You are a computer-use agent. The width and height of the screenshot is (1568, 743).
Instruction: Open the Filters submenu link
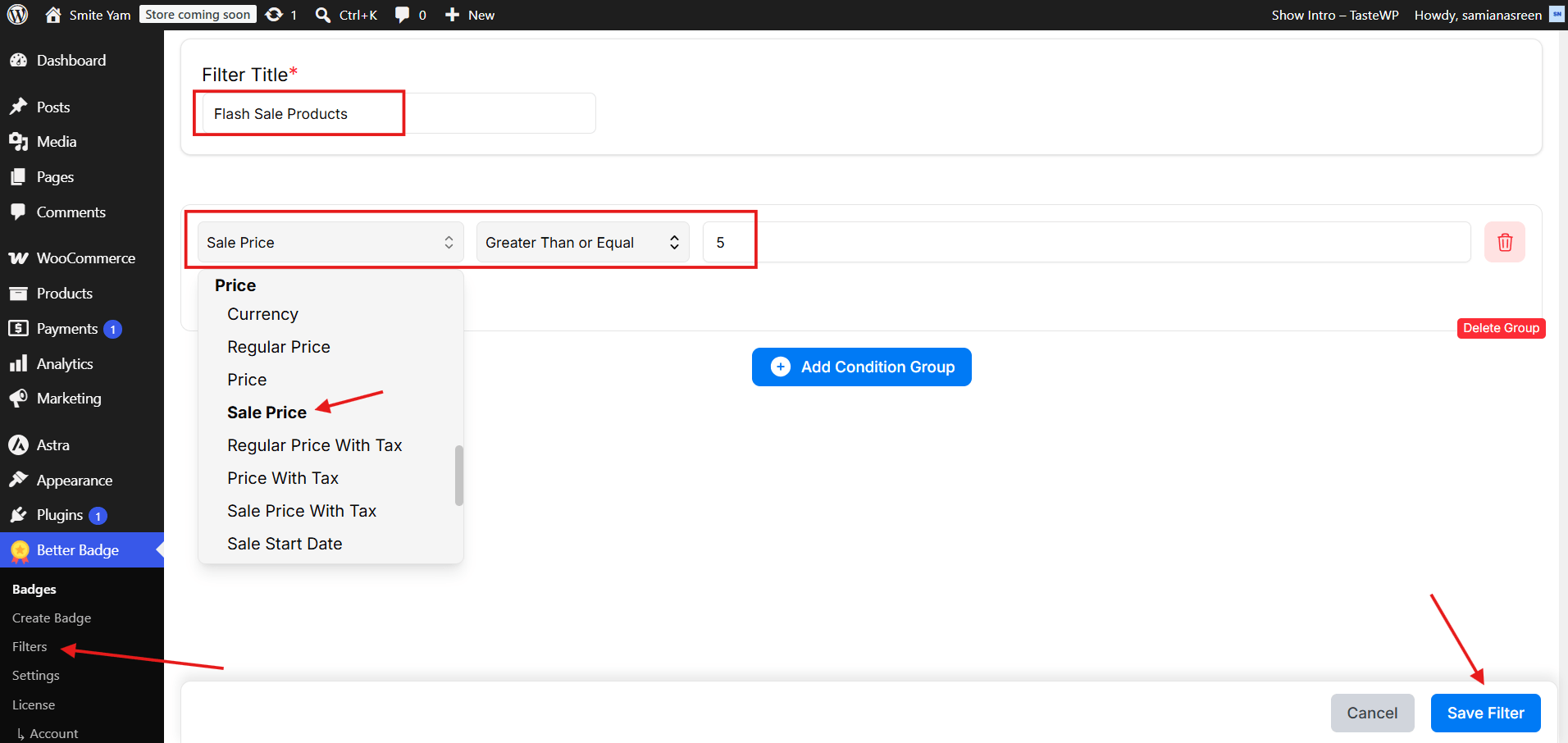click(x=30, y=646)
